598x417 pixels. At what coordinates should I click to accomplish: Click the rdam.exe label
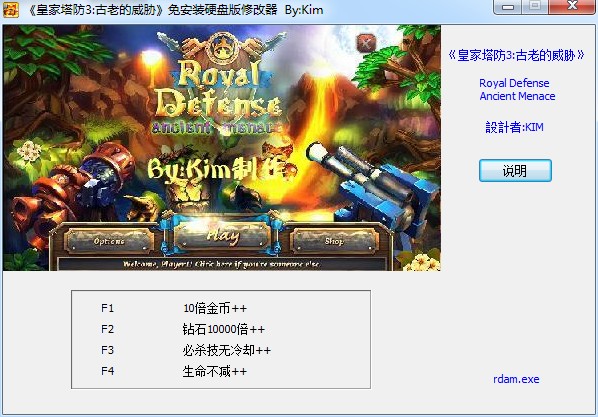tap(516, 379)
